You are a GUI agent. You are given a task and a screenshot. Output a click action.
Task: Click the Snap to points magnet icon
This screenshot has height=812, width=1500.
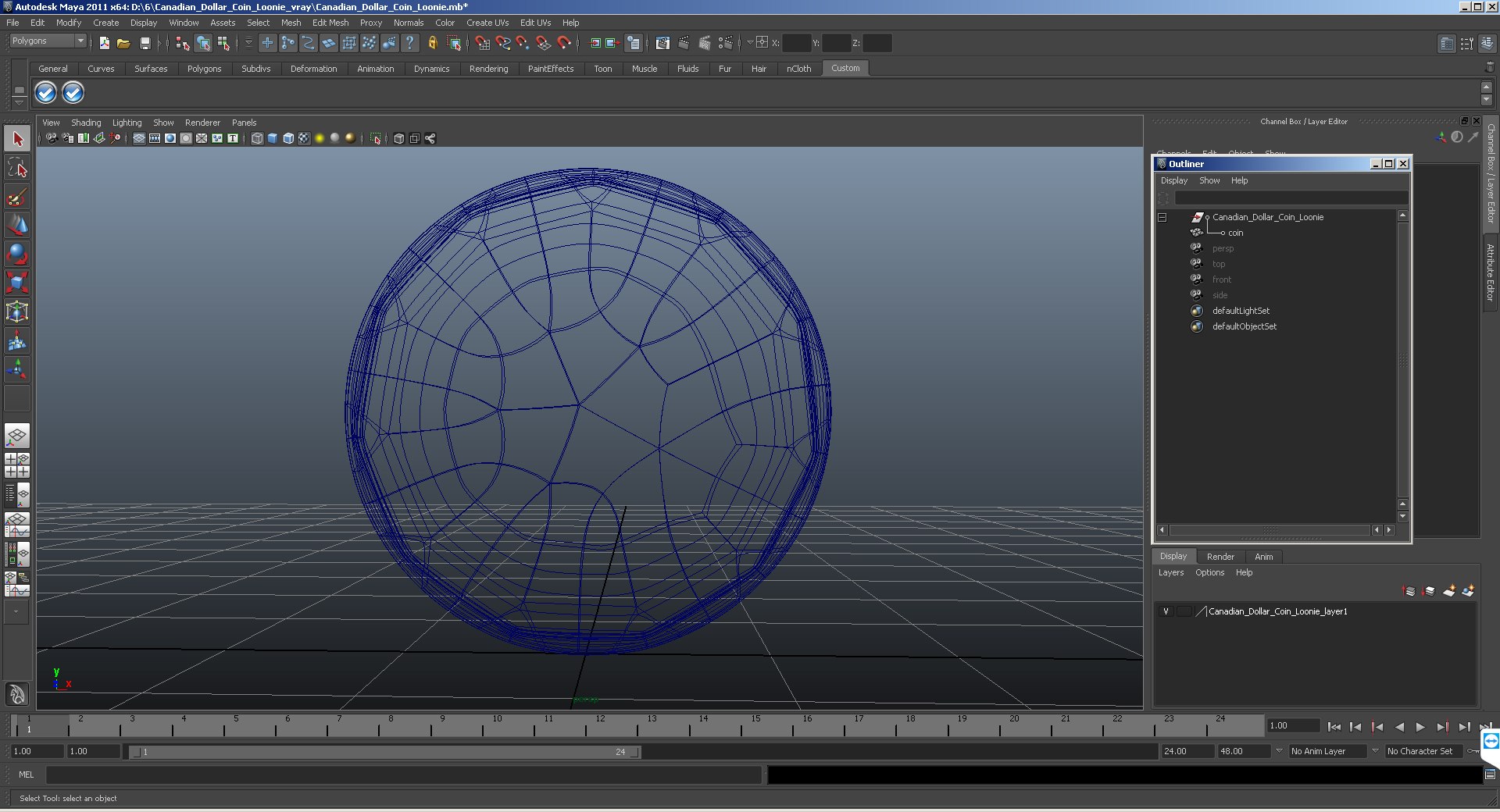click(523, 44)
